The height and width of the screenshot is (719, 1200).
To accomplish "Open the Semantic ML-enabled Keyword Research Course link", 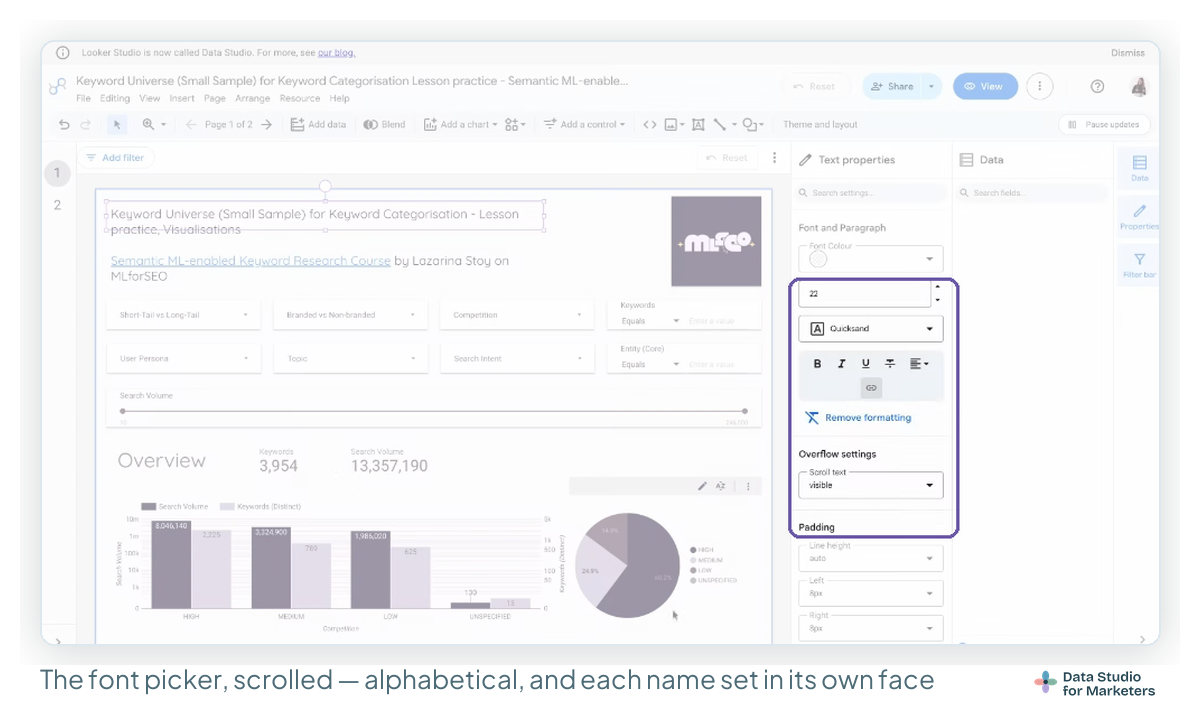I will [250, 261].
